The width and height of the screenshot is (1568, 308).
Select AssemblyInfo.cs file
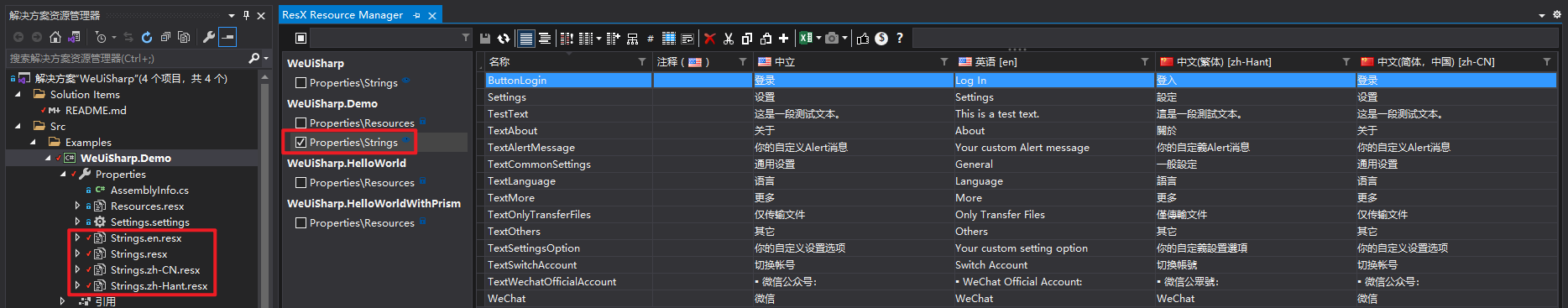[149, 190]
